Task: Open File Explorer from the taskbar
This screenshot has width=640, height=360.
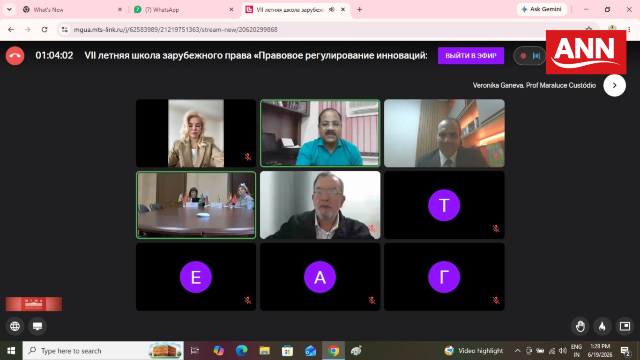Action: click(264, 351)
